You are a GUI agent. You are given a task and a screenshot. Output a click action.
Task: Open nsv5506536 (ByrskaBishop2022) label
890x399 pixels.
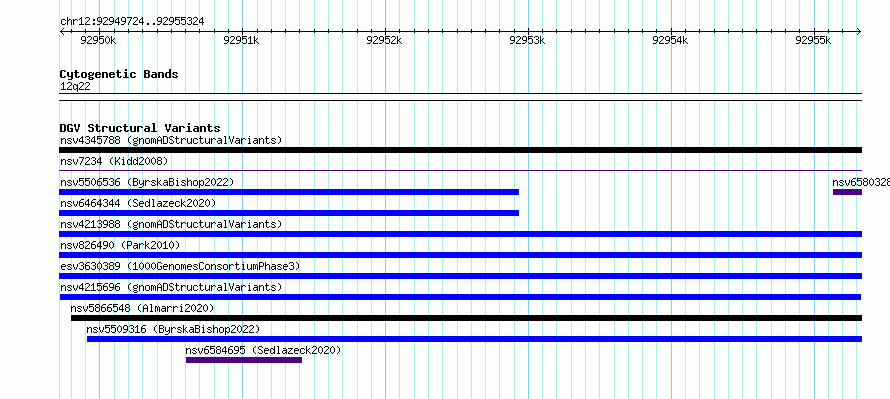(147, 182)
